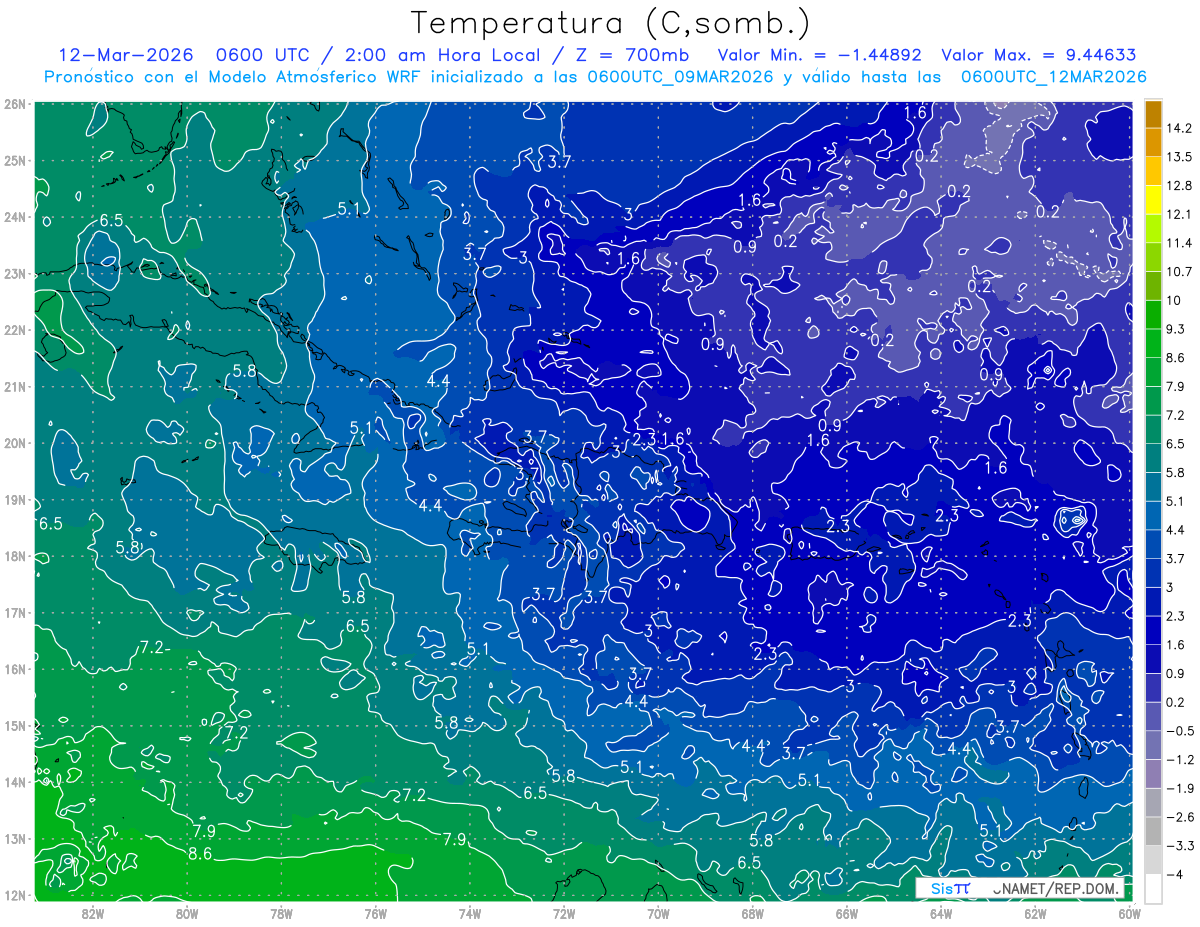This screenshot has width=1200, height=927.
Task: Click the "82W" longitude label
Action: [92, 914]
